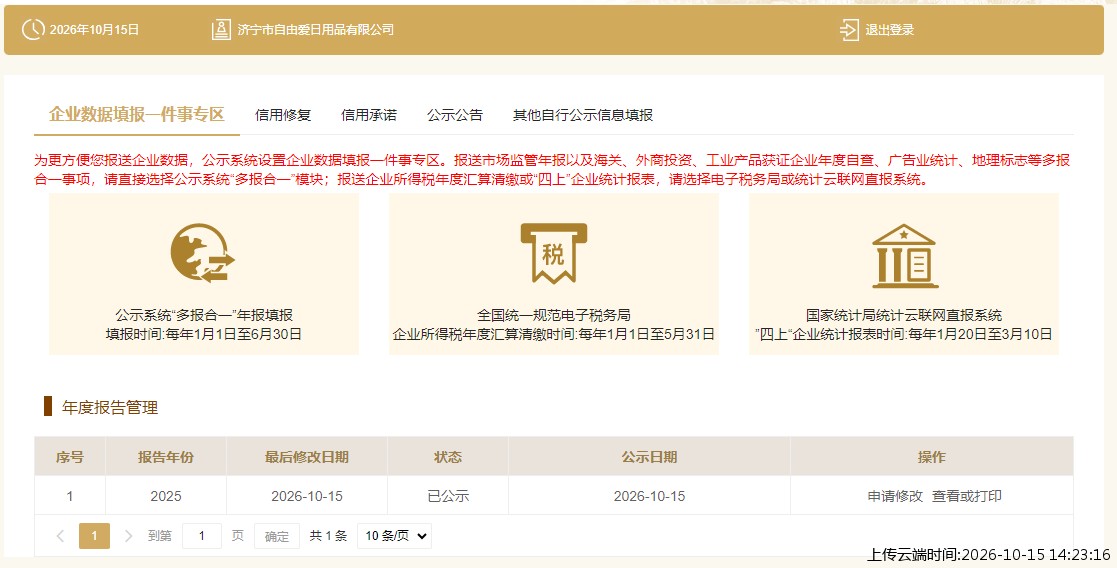The image size is (1117, 568).
Task: Click the 年度报告管理 section heading
Action: [110, 408]
